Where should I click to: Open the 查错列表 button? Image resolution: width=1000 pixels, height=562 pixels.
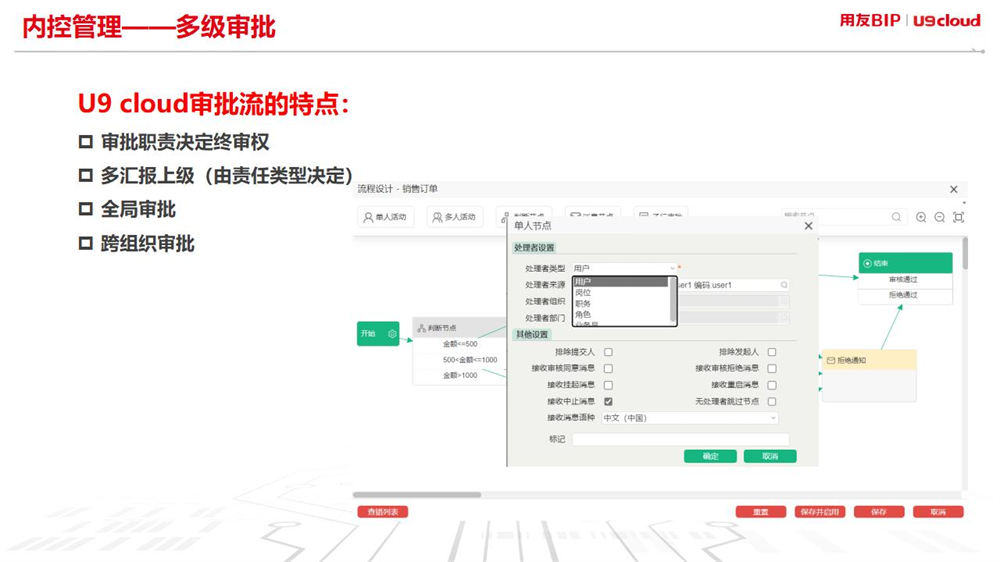[383, 512]
